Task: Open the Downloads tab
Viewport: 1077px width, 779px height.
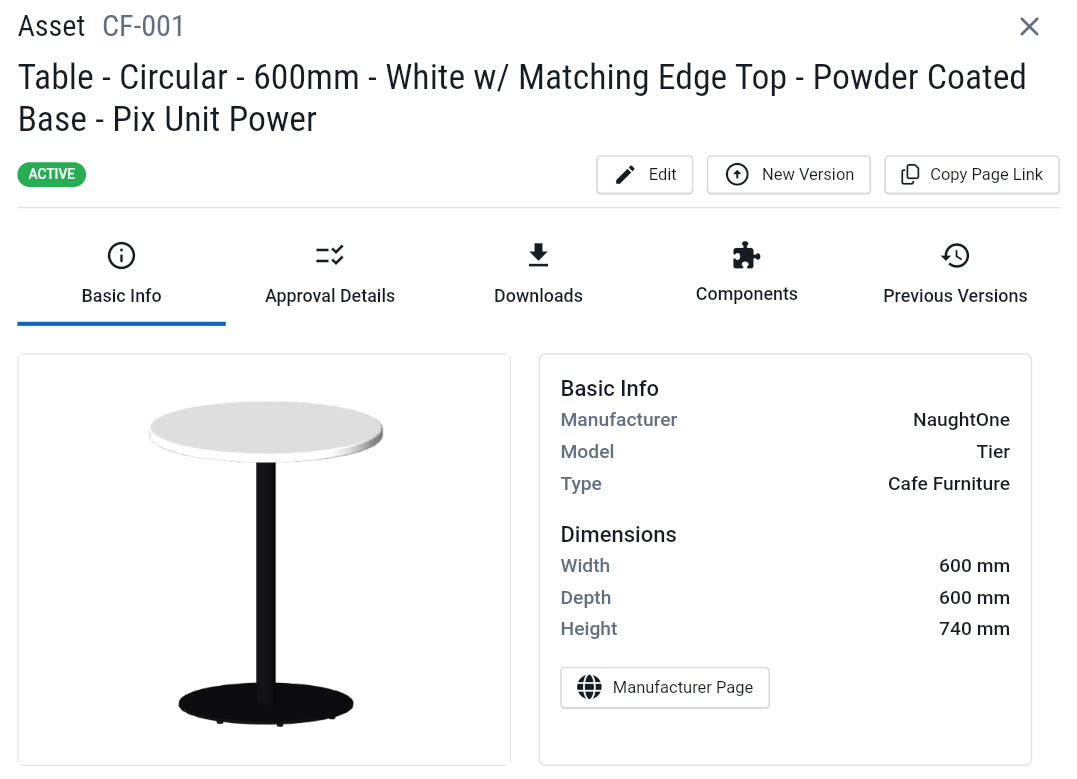Action: pyautogui.click(x=538, y=296)
